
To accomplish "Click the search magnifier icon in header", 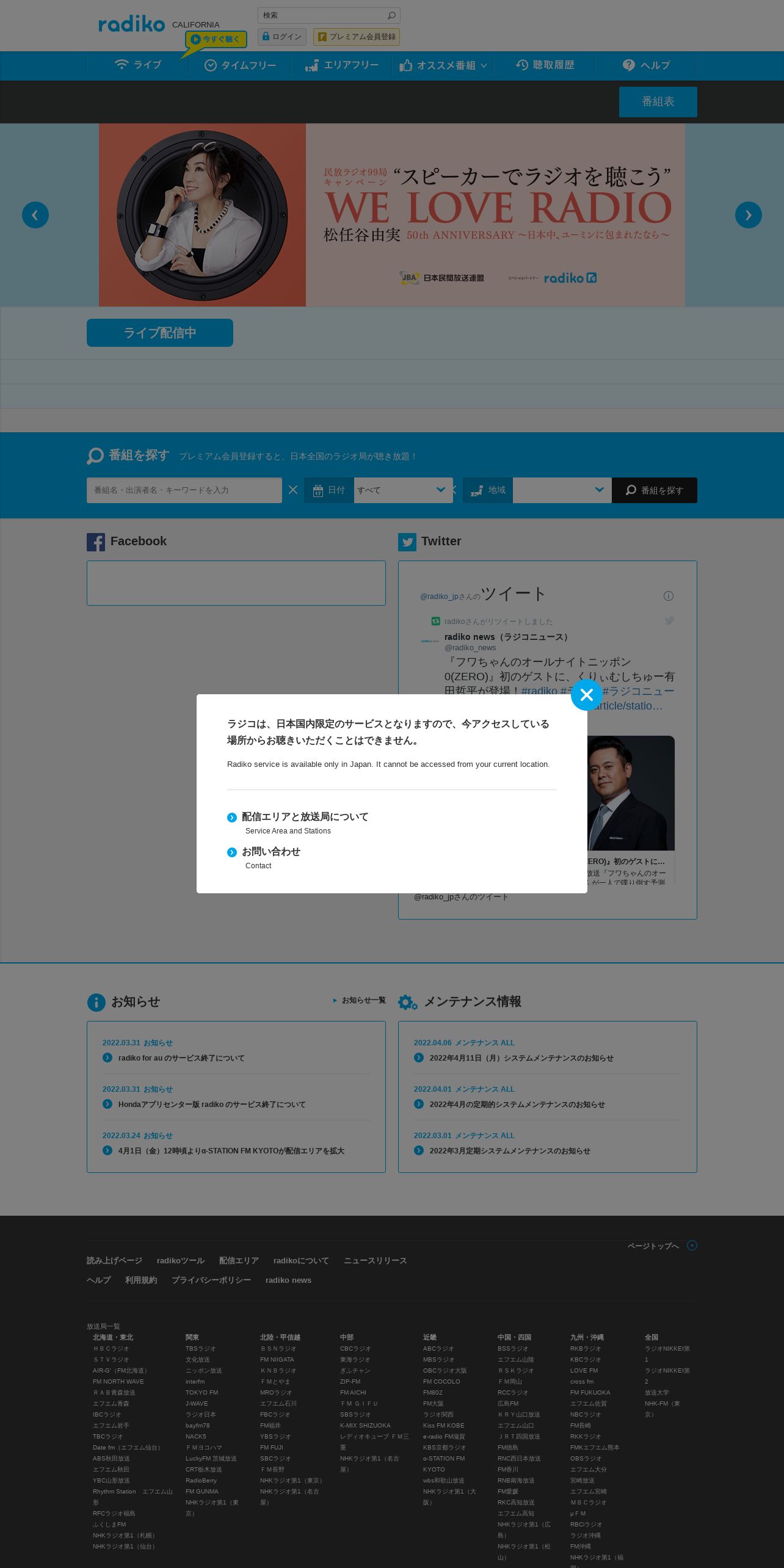I will point(391,15).
